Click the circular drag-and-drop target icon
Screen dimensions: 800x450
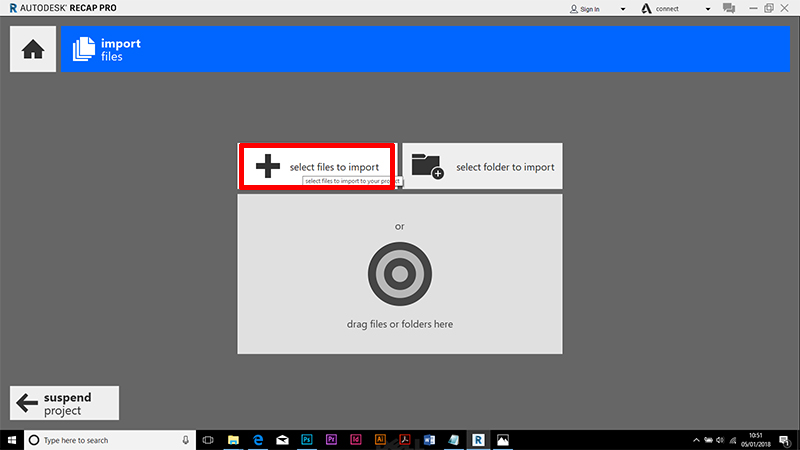coord(399,273)
